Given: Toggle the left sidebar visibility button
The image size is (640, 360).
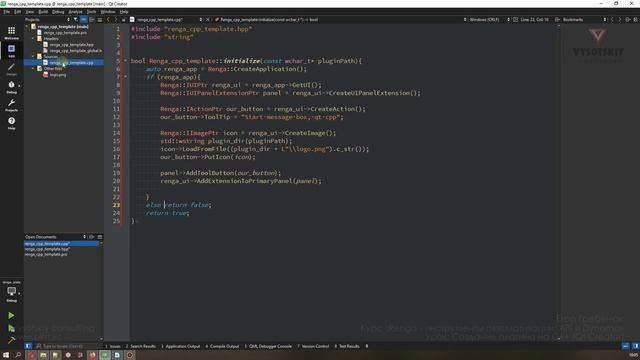Looking at the screenshot, I should click(x=28, y=346).
